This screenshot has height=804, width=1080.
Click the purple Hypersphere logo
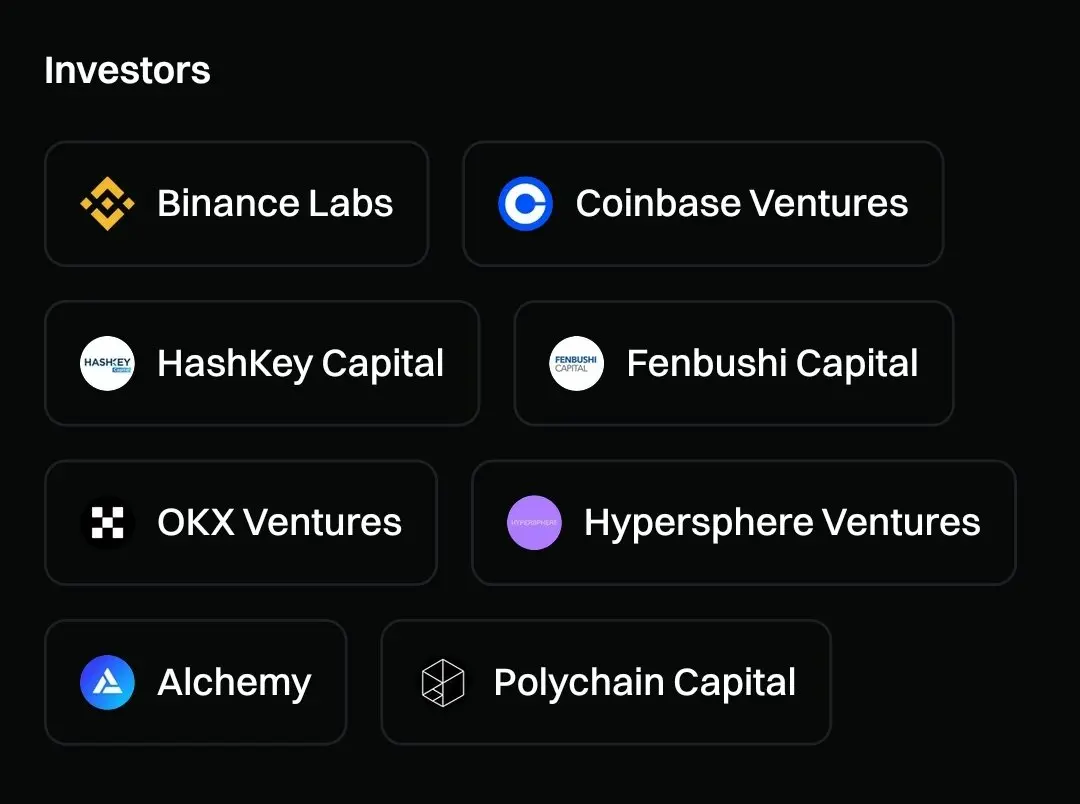point(534,522)
